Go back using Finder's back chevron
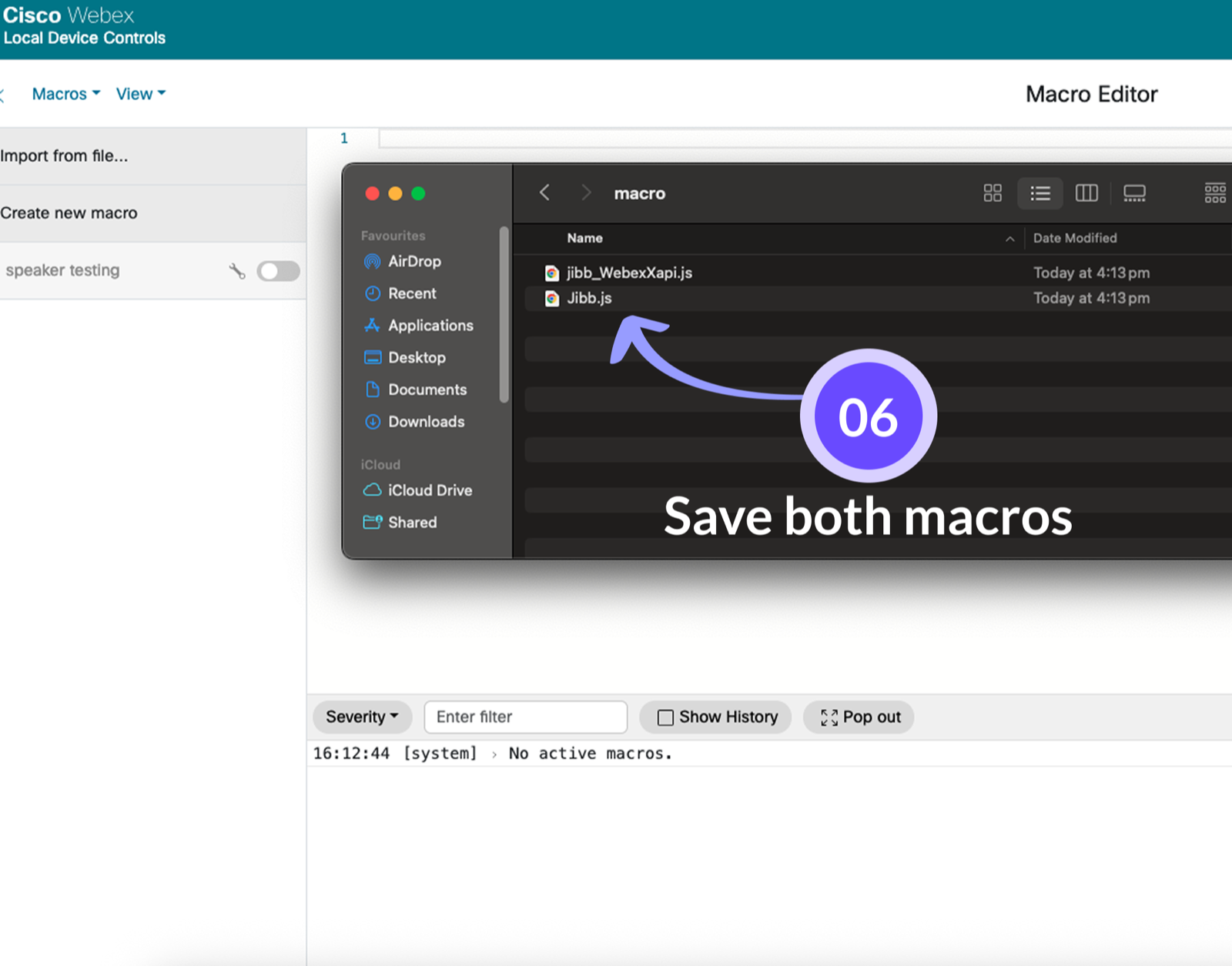Viewport: 1232px width, 966px height. point(544,192)
